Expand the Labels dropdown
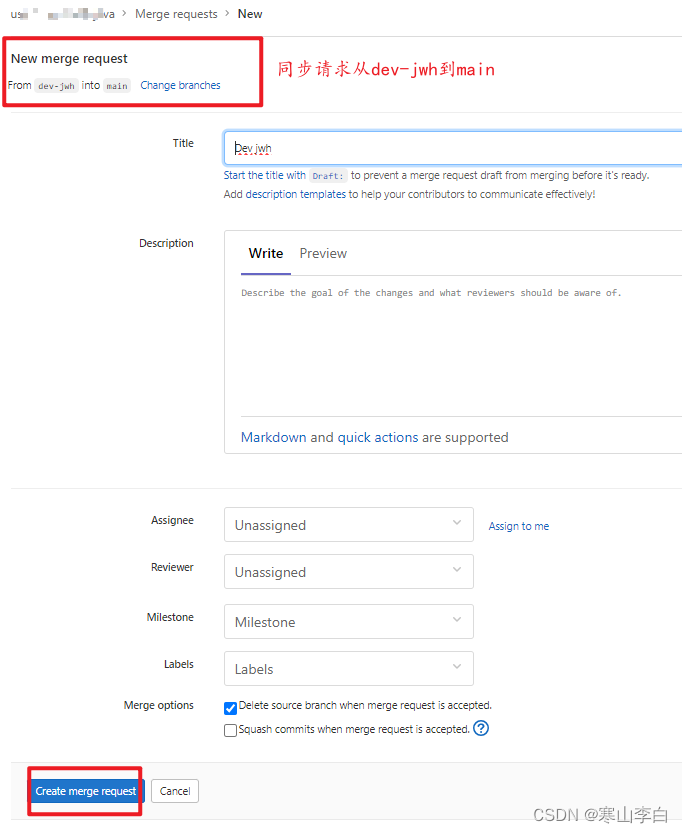The image size is (682, 833). 348,669
